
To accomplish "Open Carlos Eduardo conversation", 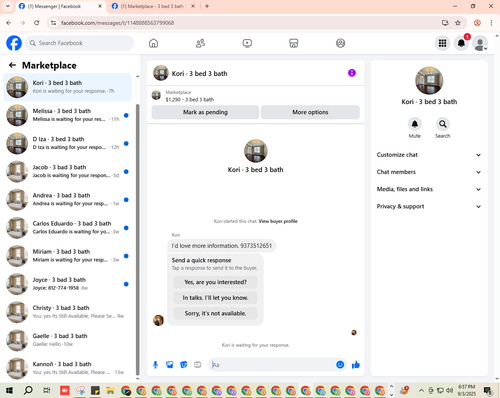I will (67, 228).
